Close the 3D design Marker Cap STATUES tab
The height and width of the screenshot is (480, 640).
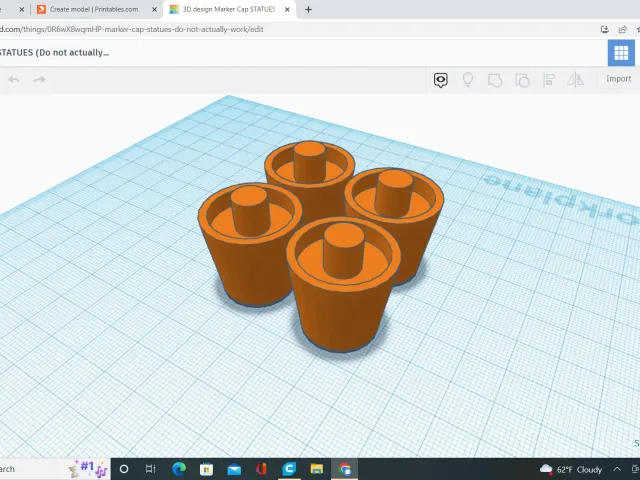[x=287, y=9]
